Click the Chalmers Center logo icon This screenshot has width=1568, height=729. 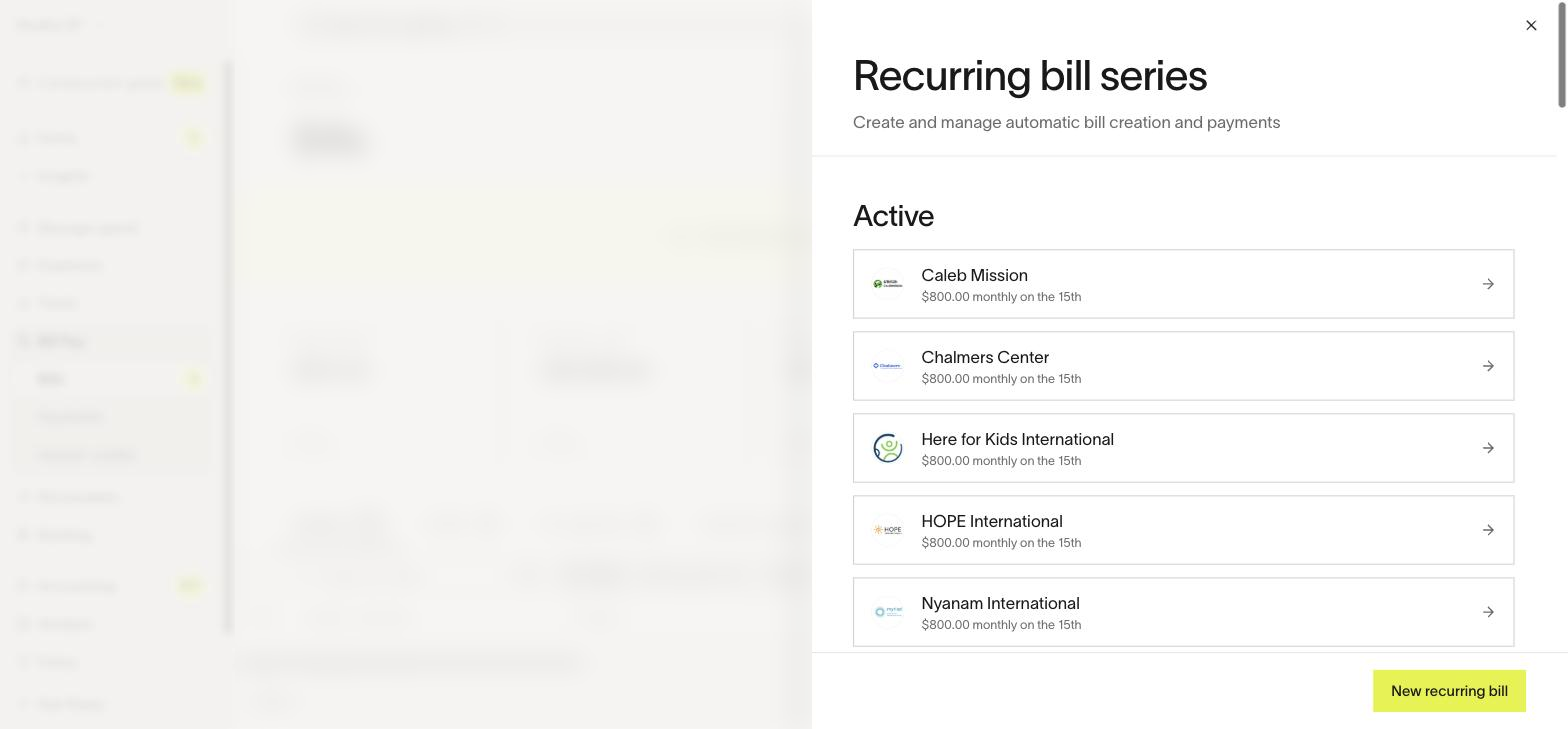(x=888, y=366)
